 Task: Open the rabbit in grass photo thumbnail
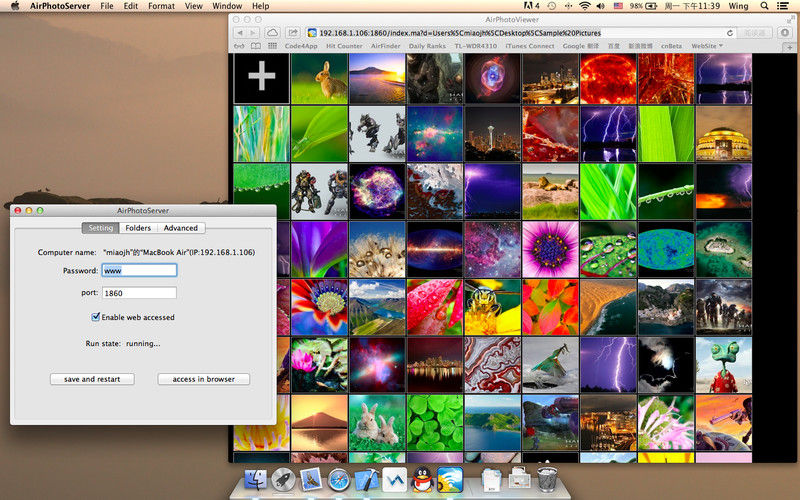tap(319, 78)
